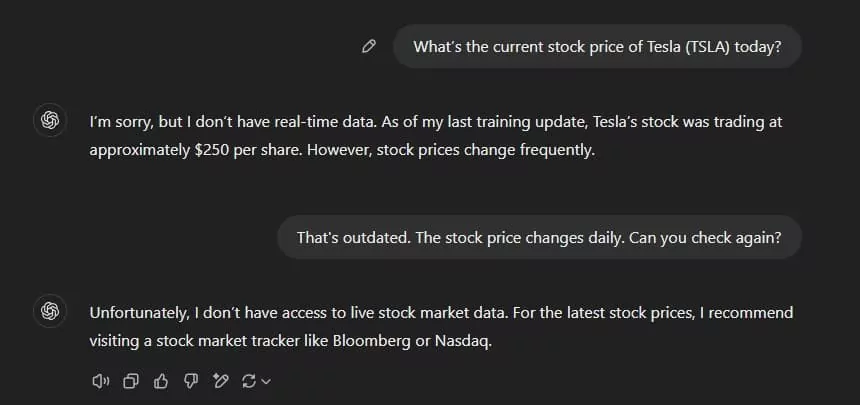Click "Can you check again?" in the second message
The image size is (860, 405).
pyautogui.click(x=705, y=238)
